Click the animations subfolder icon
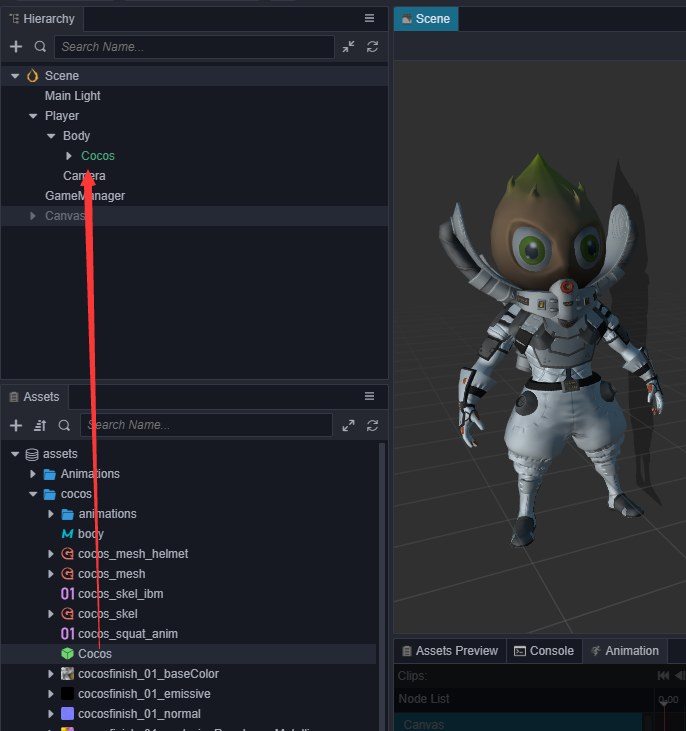The image size is (686, 731). (68, 514)
